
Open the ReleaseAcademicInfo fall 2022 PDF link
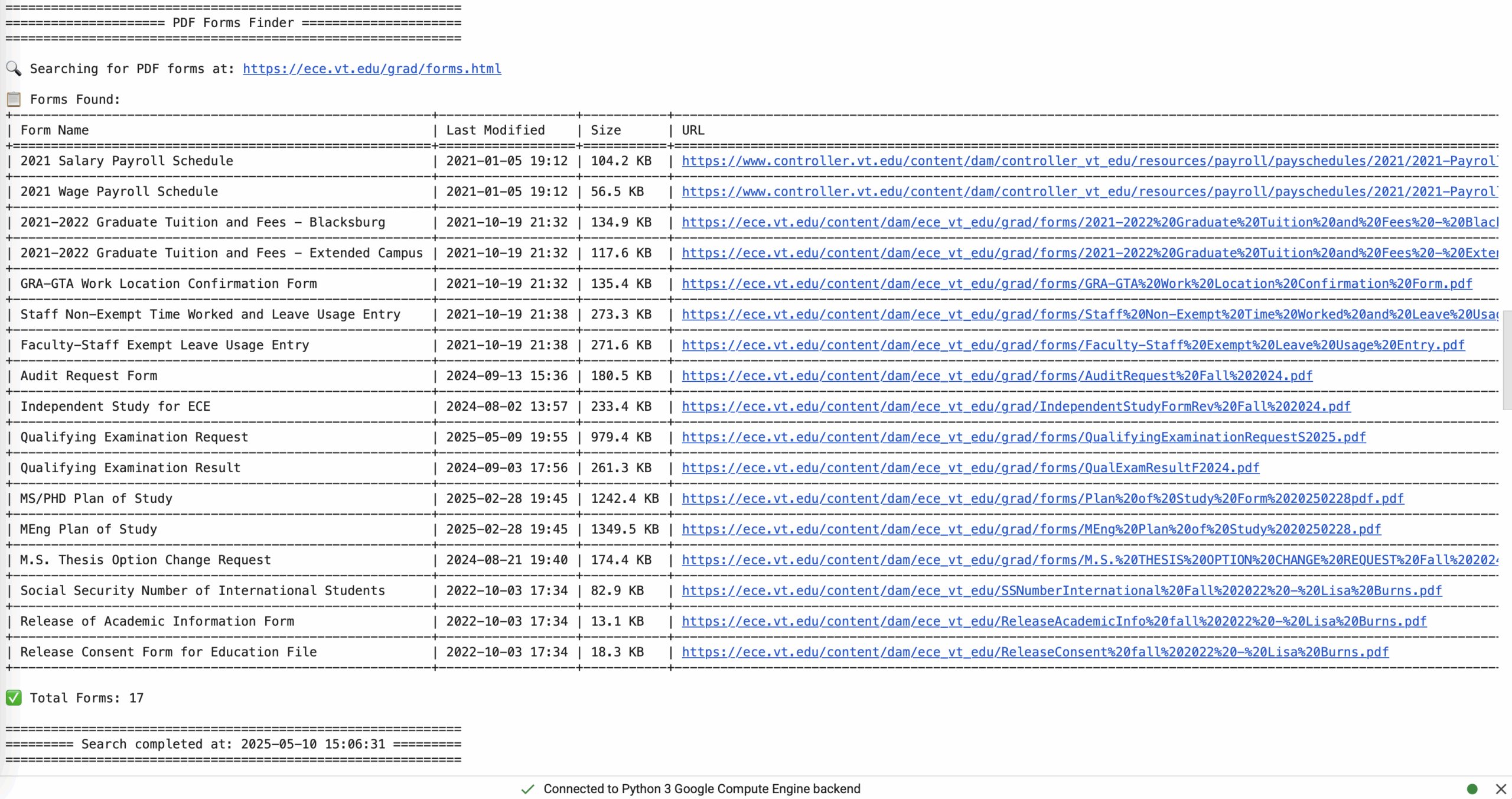[x=1054, y=622]
